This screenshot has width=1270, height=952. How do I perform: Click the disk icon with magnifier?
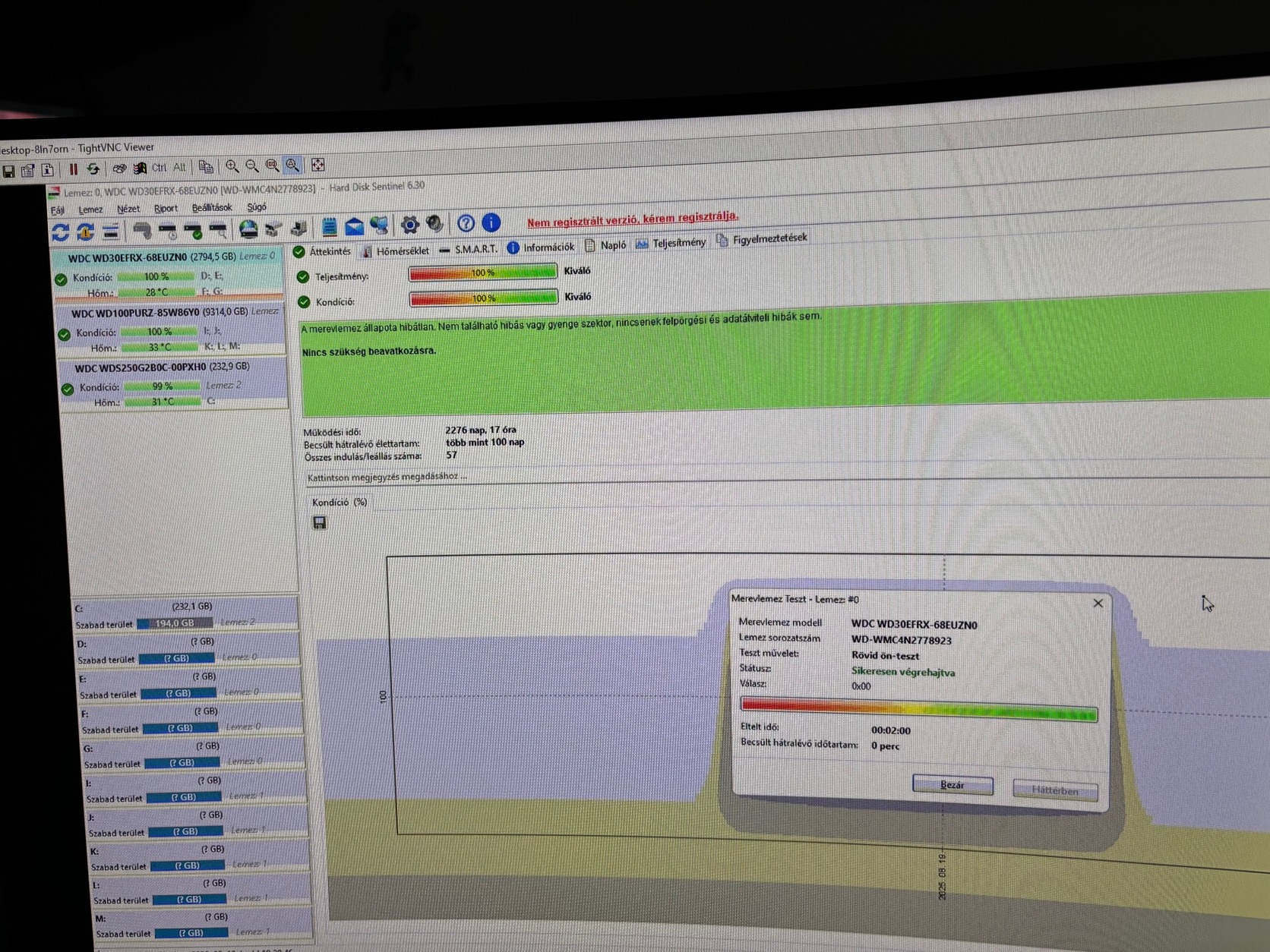[218, 229]
